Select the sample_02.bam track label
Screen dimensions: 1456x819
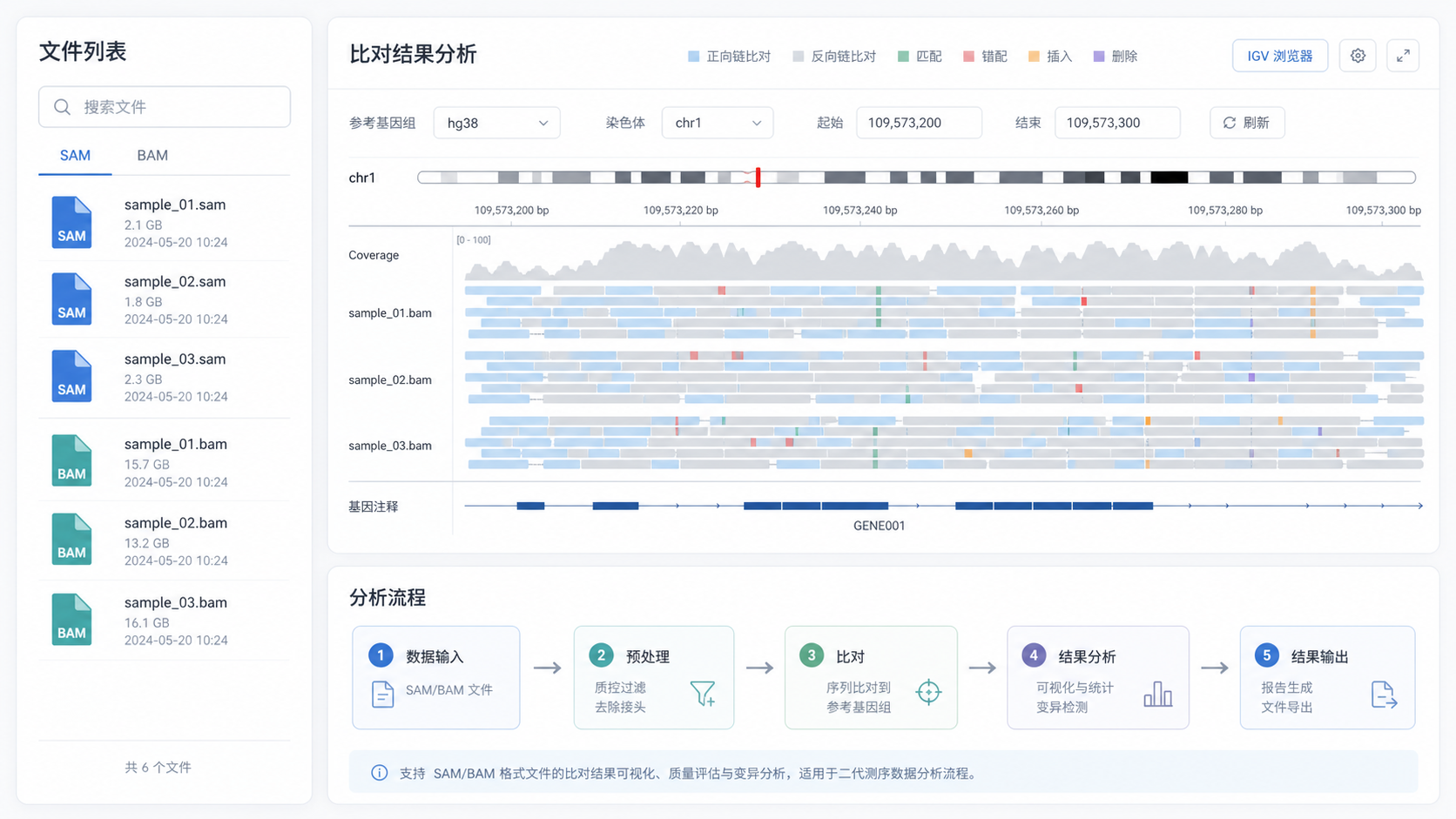tap(390, 379)
